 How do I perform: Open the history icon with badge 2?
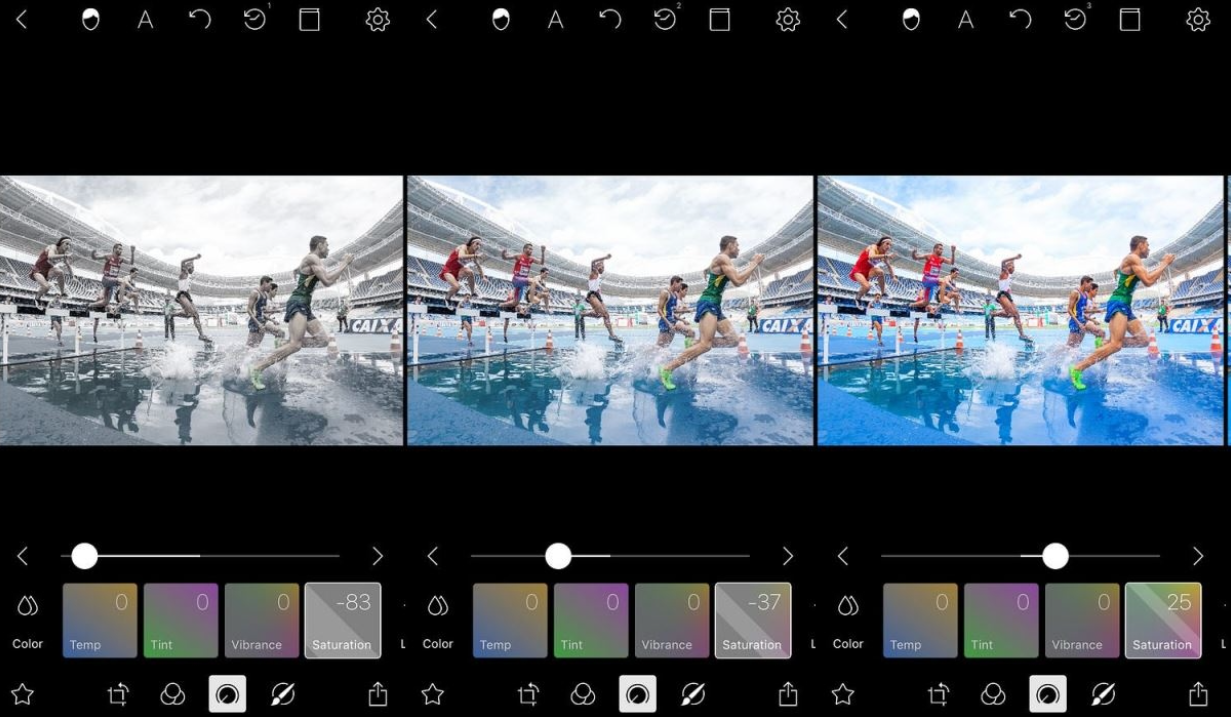(x=665, y=20)
